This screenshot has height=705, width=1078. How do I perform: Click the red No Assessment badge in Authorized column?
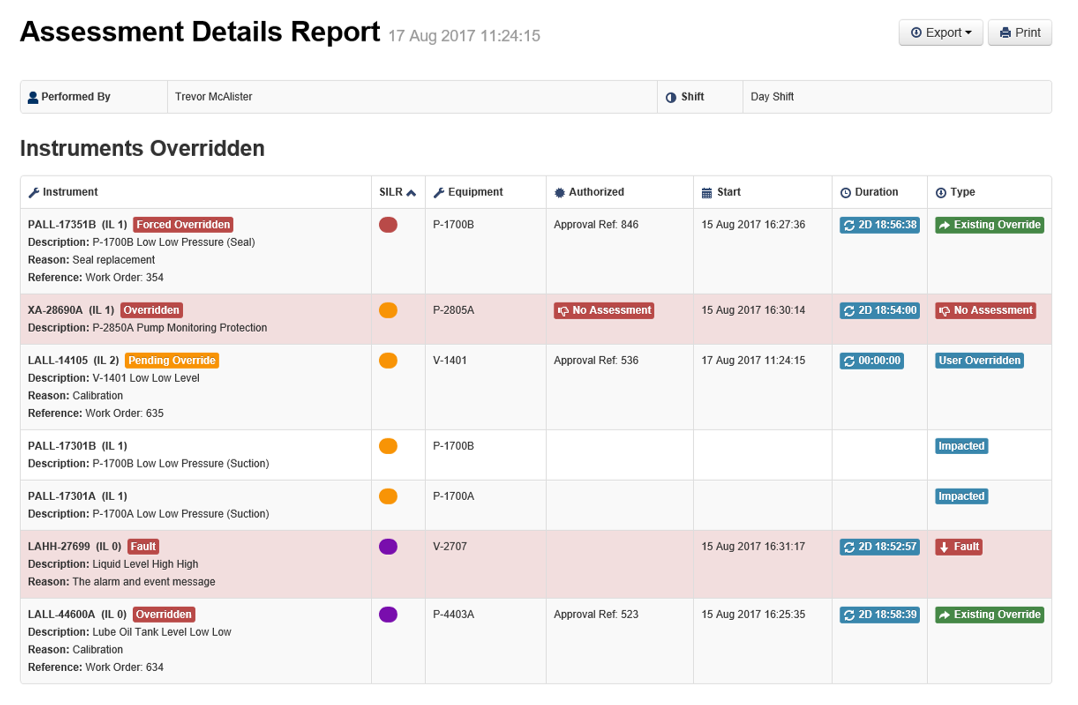(x=604, y=311)
